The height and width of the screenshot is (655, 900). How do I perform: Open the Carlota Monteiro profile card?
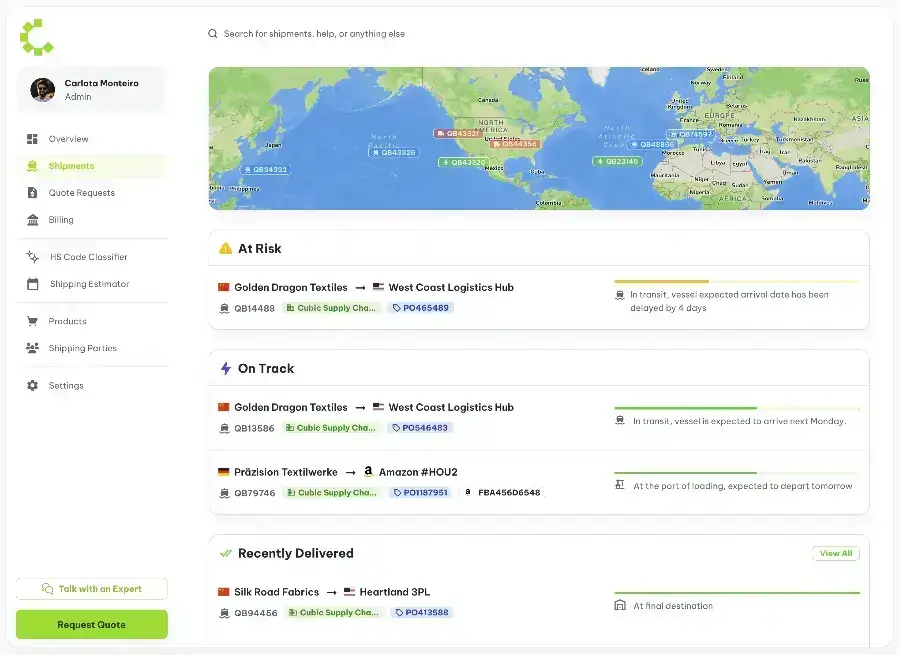click(92, 90)
